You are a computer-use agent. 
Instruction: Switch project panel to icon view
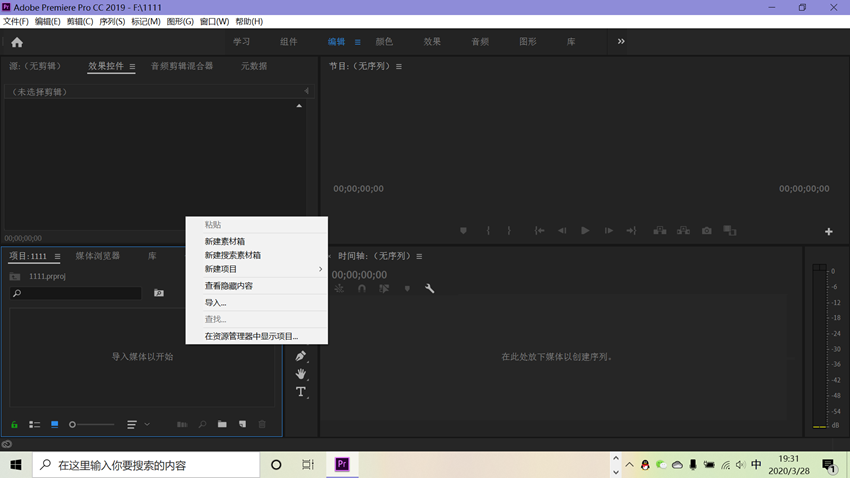(x=55, y=425)
